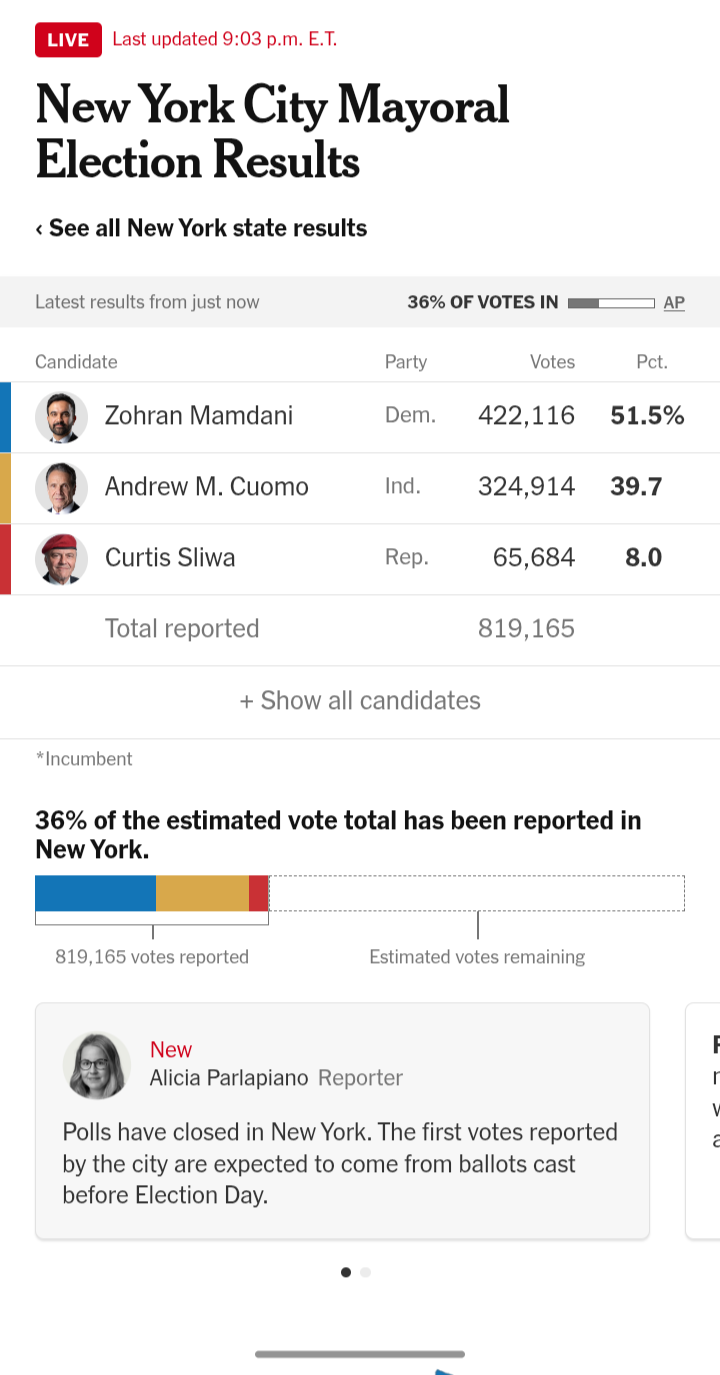Open the AP source link

[x=674, y=302]
